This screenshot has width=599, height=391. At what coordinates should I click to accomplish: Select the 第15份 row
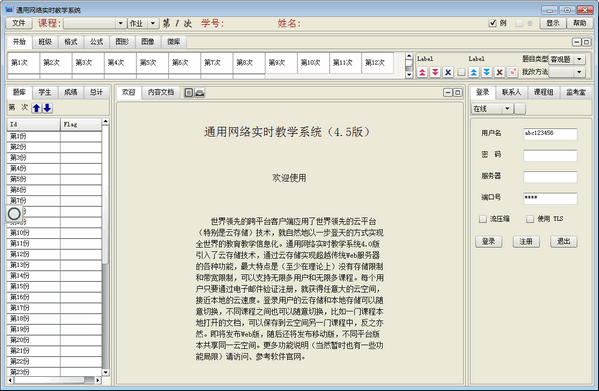click(54, 286)
